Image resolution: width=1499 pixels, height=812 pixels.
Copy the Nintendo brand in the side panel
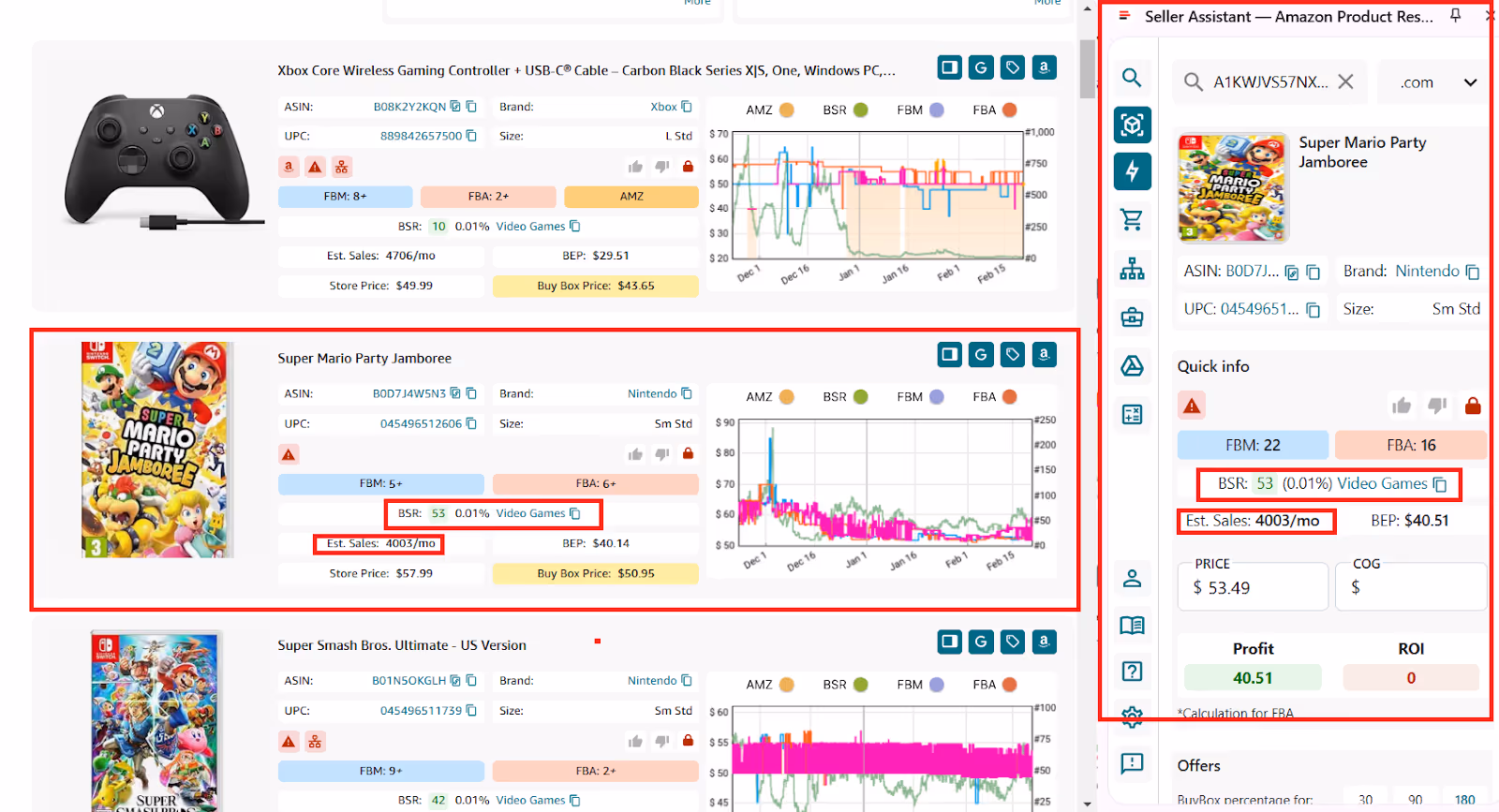point(1472,272)
